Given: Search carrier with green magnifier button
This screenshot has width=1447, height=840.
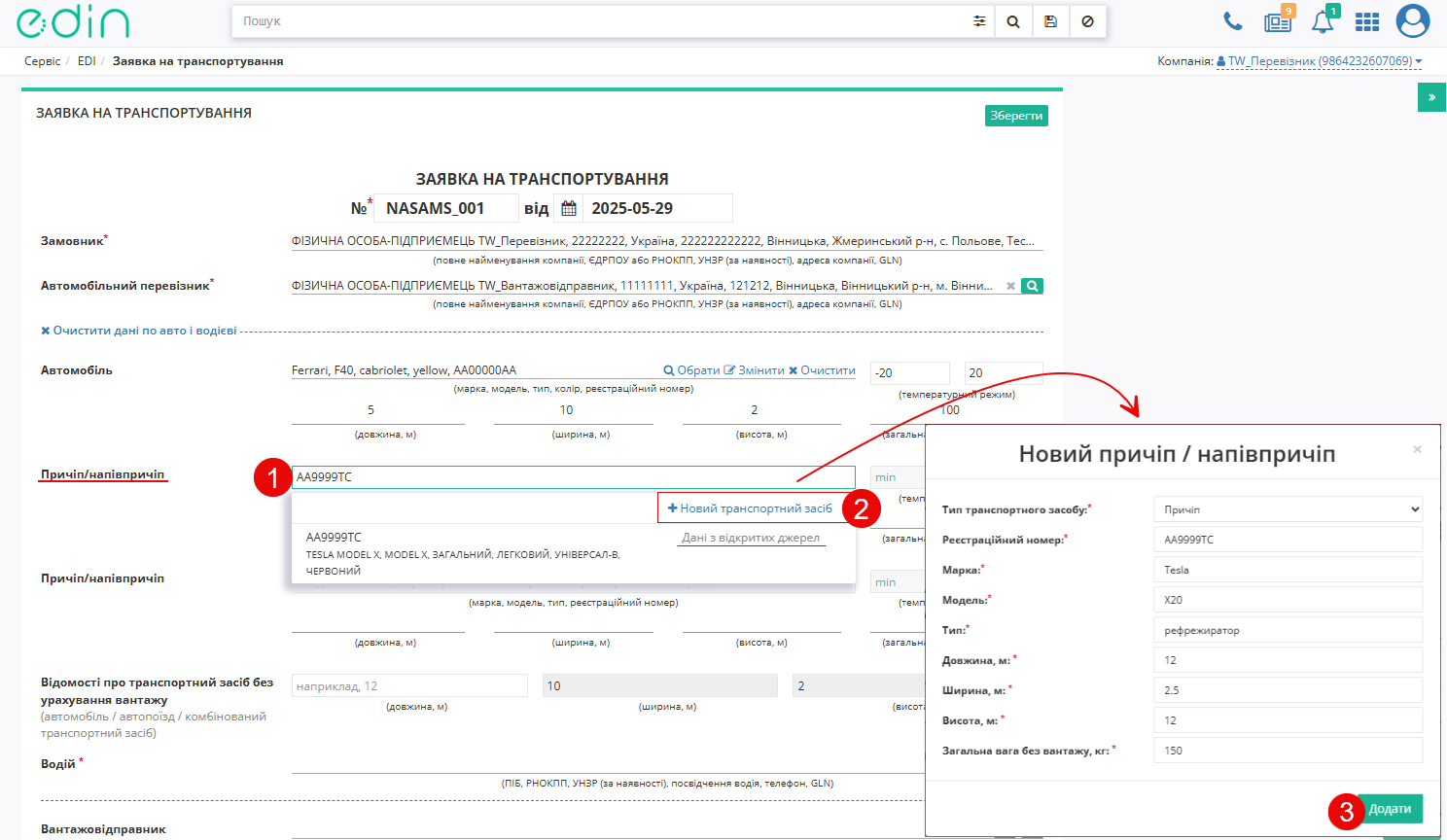Looking at the screenshot, I should point(1033,286).
